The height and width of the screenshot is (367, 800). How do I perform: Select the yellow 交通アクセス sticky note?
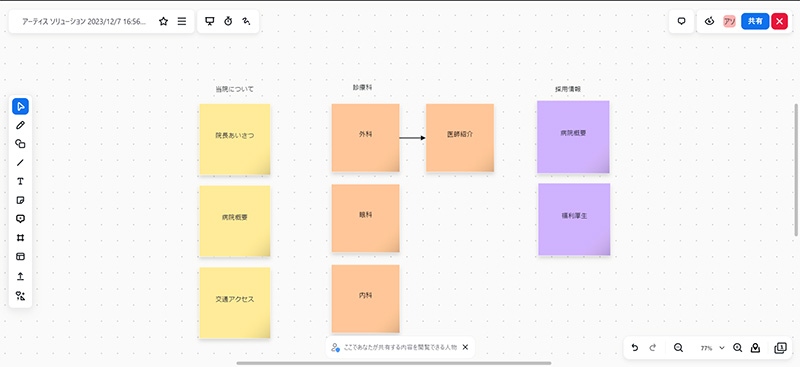235,303
